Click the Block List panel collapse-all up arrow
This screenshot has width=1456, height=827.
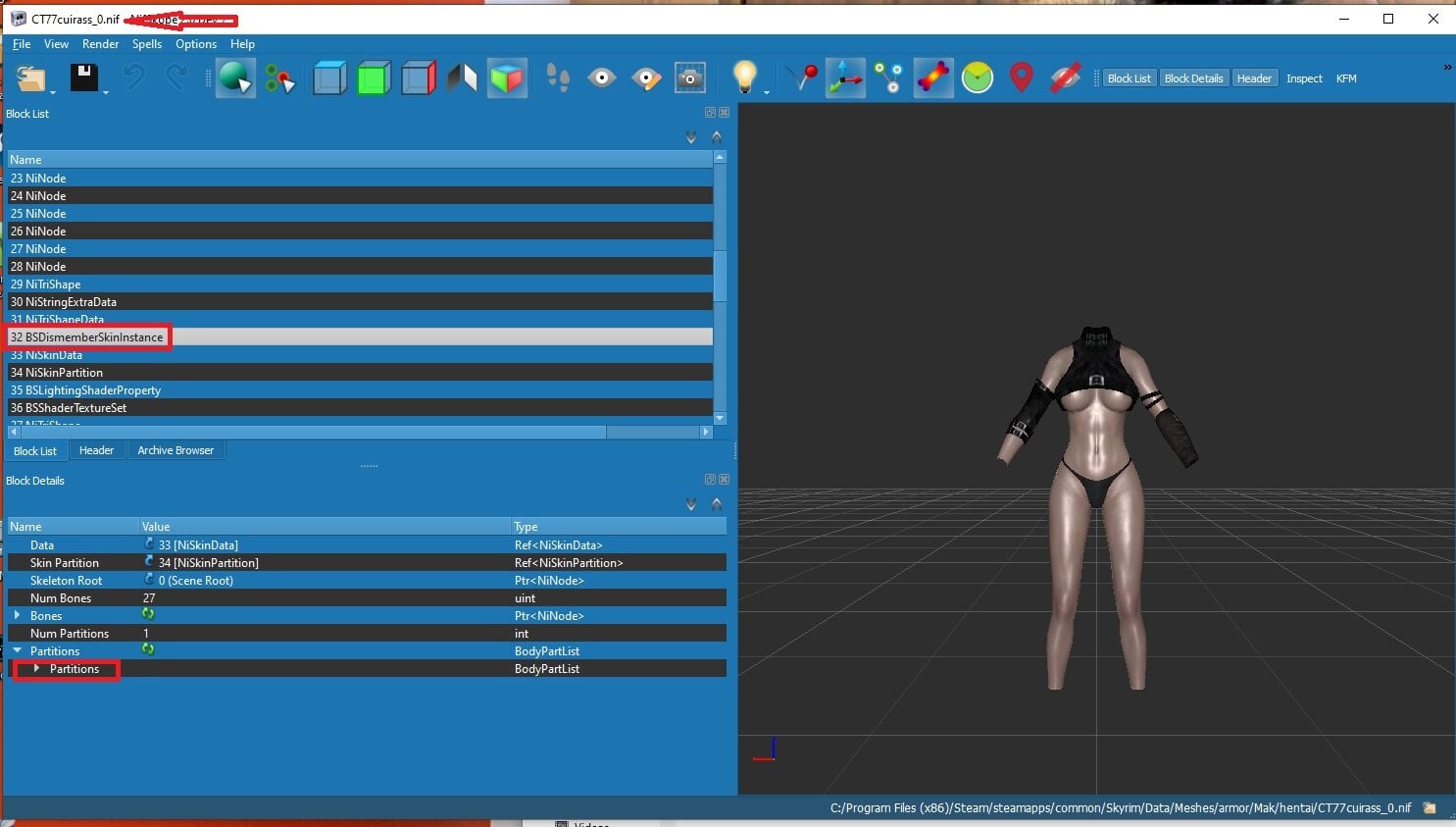[x=717, y=137]
